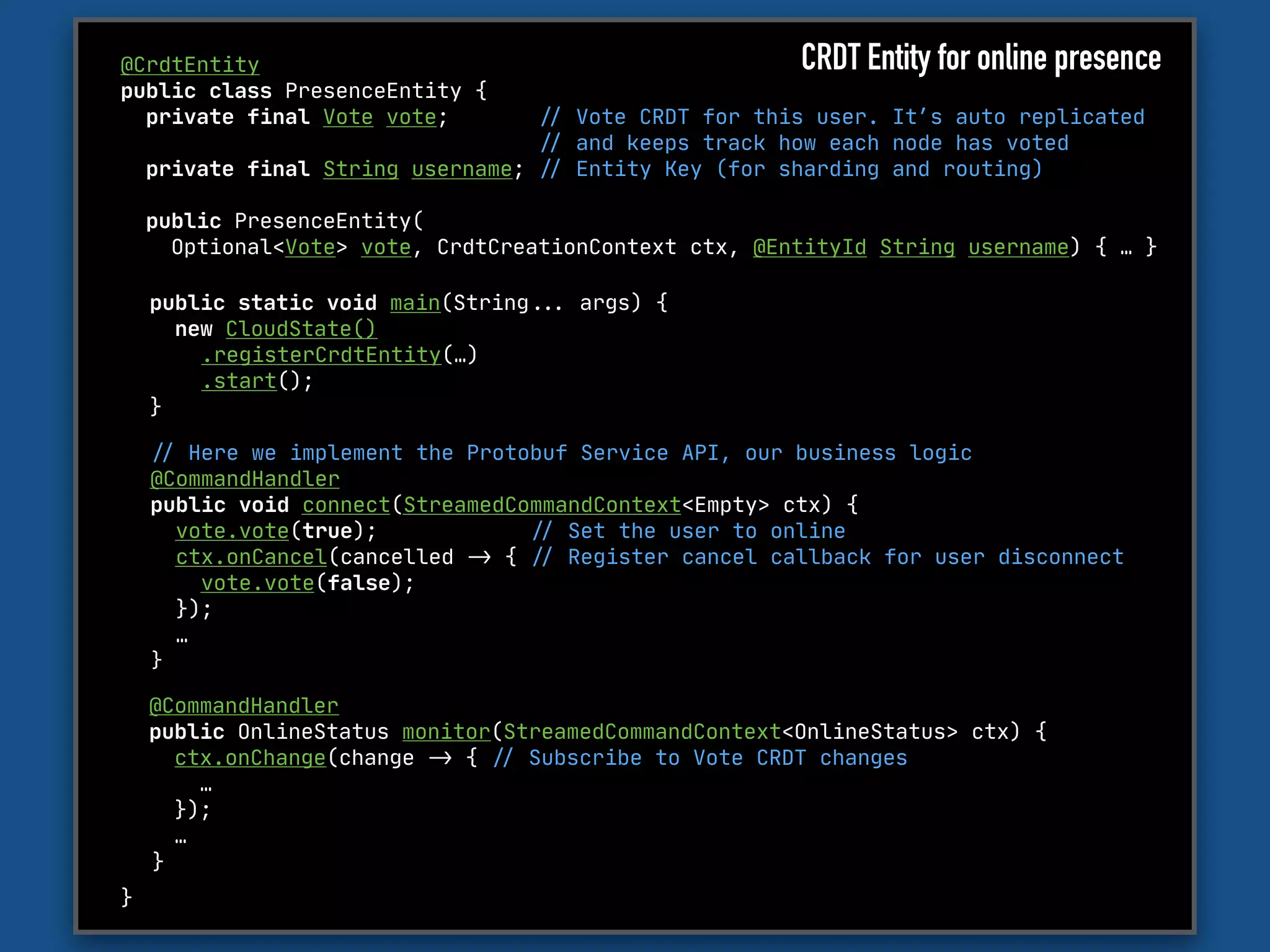Click 'vote.vote' in the false call

click(257, 583)
